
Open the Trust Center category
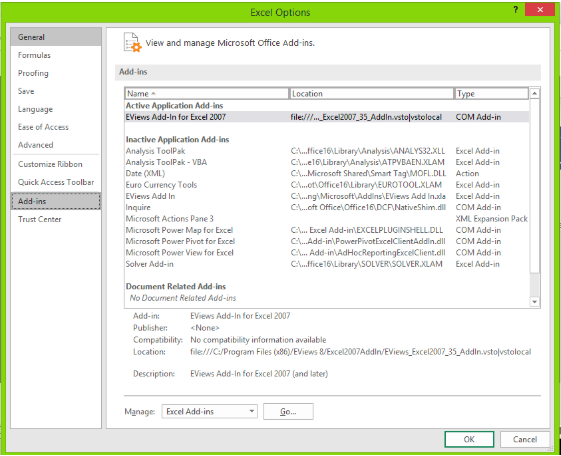click(x=56, y=219)
